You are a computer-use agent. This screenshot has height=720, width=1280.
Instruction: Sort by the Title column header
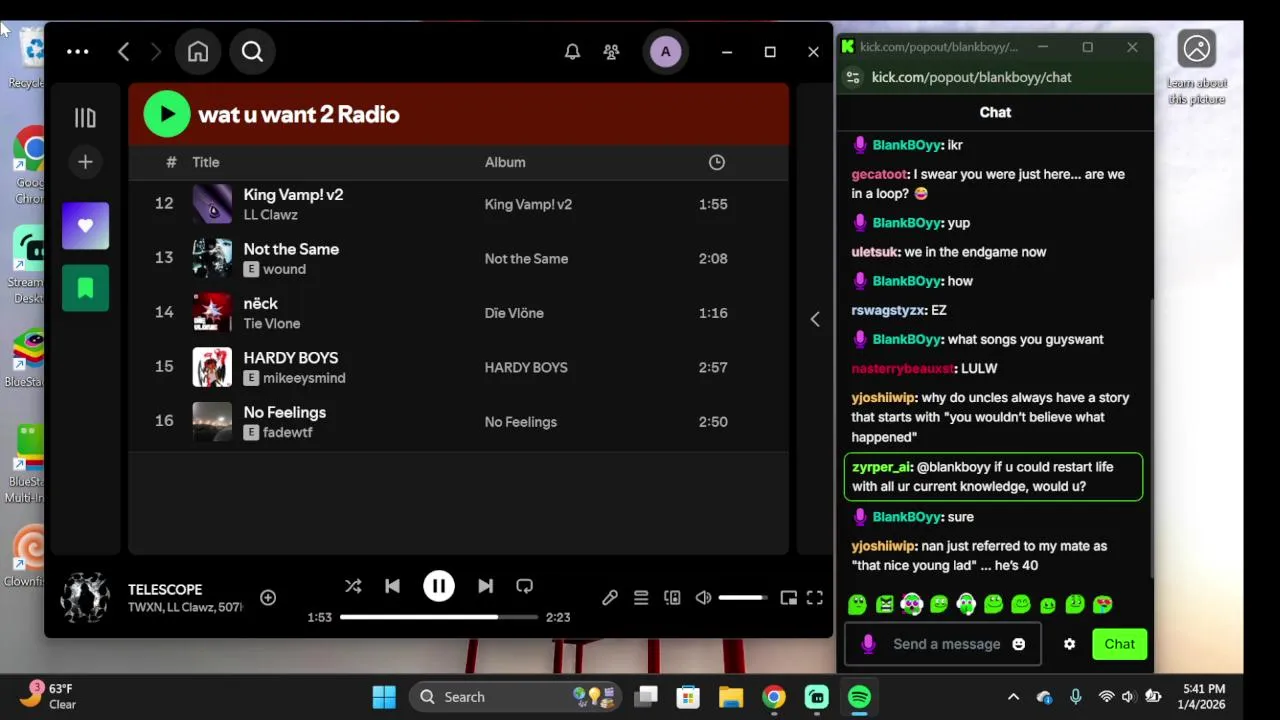[x=206, y=162]
